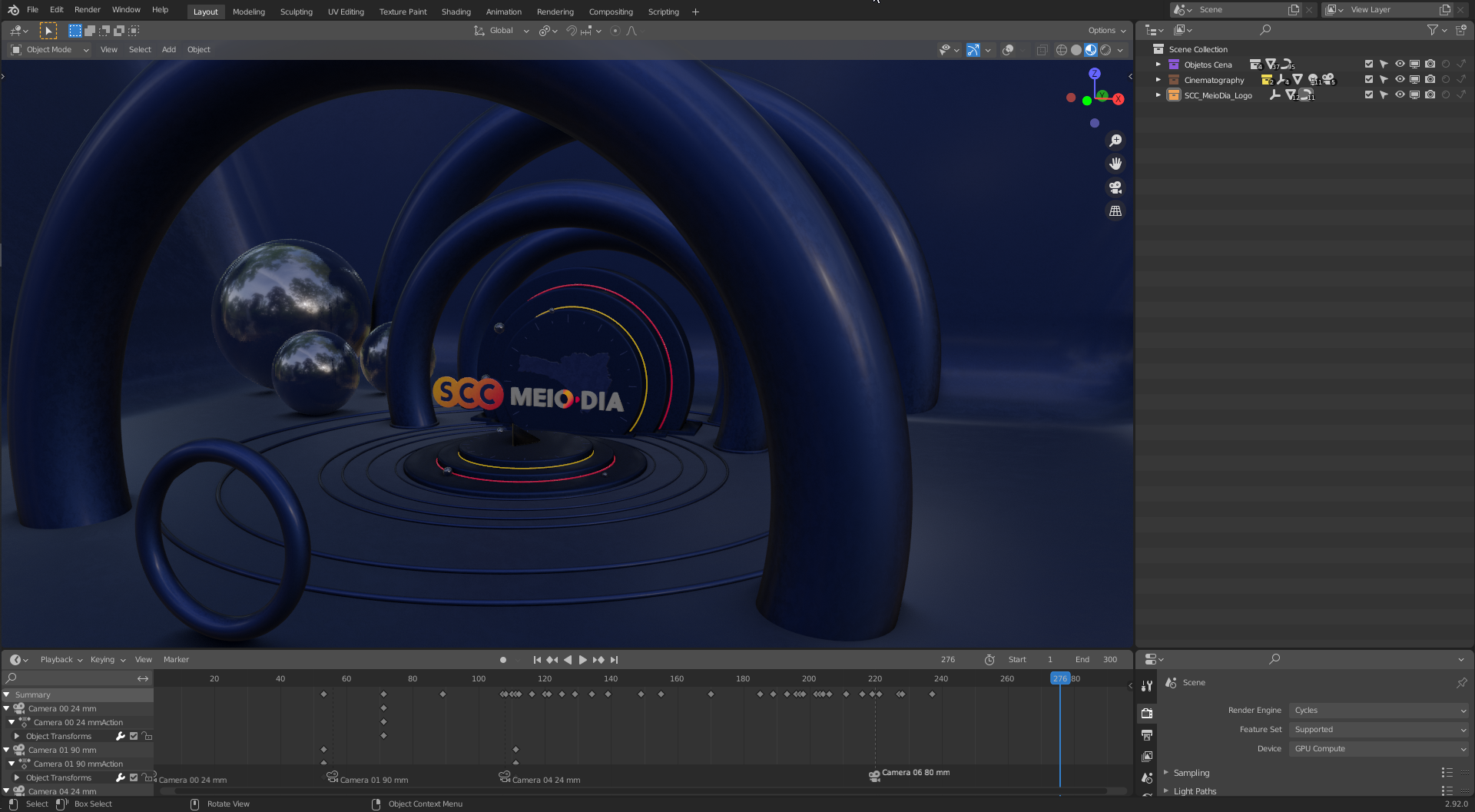The height and width of the screenshot is (812, 1475).
Task: Open the Render Engine Cycles dropdown
Action: (1379, 711)
